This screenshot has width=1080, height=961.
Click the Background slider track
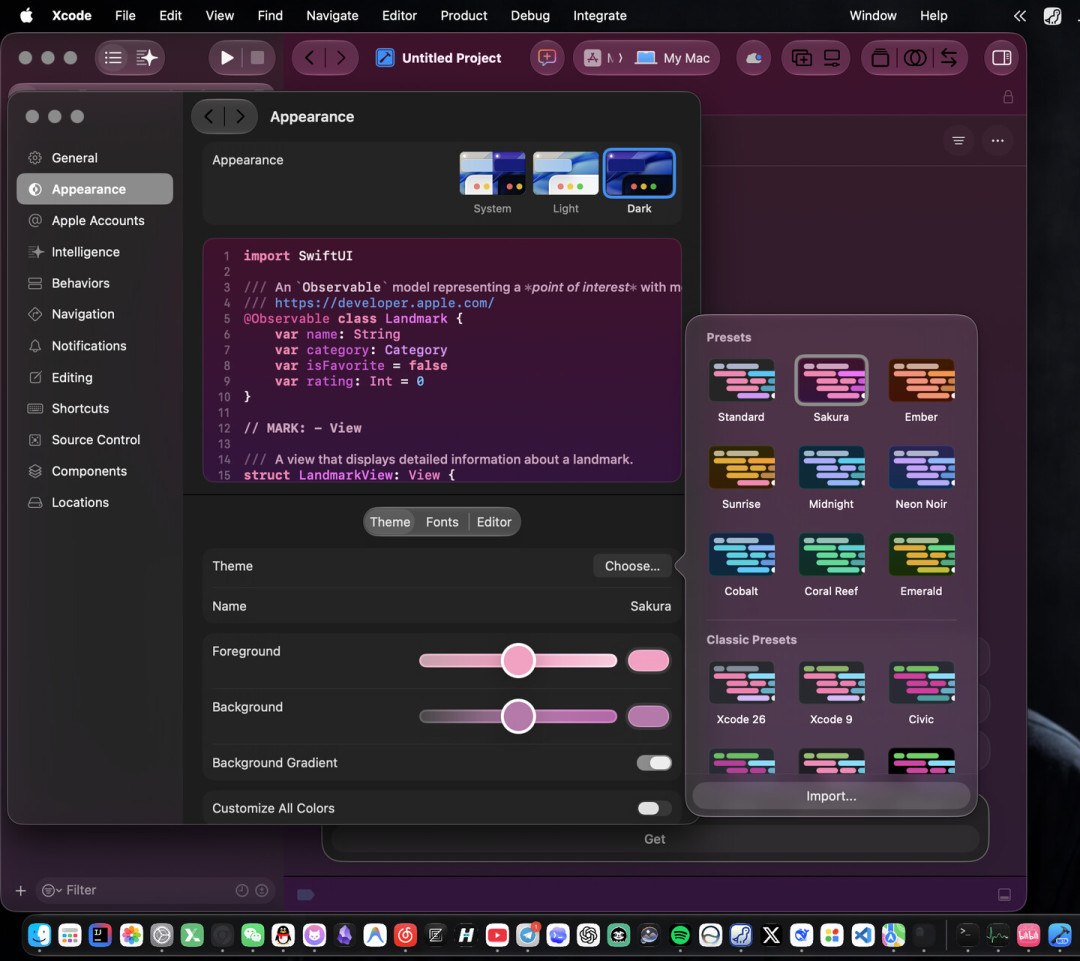click(x=518, y=716)
